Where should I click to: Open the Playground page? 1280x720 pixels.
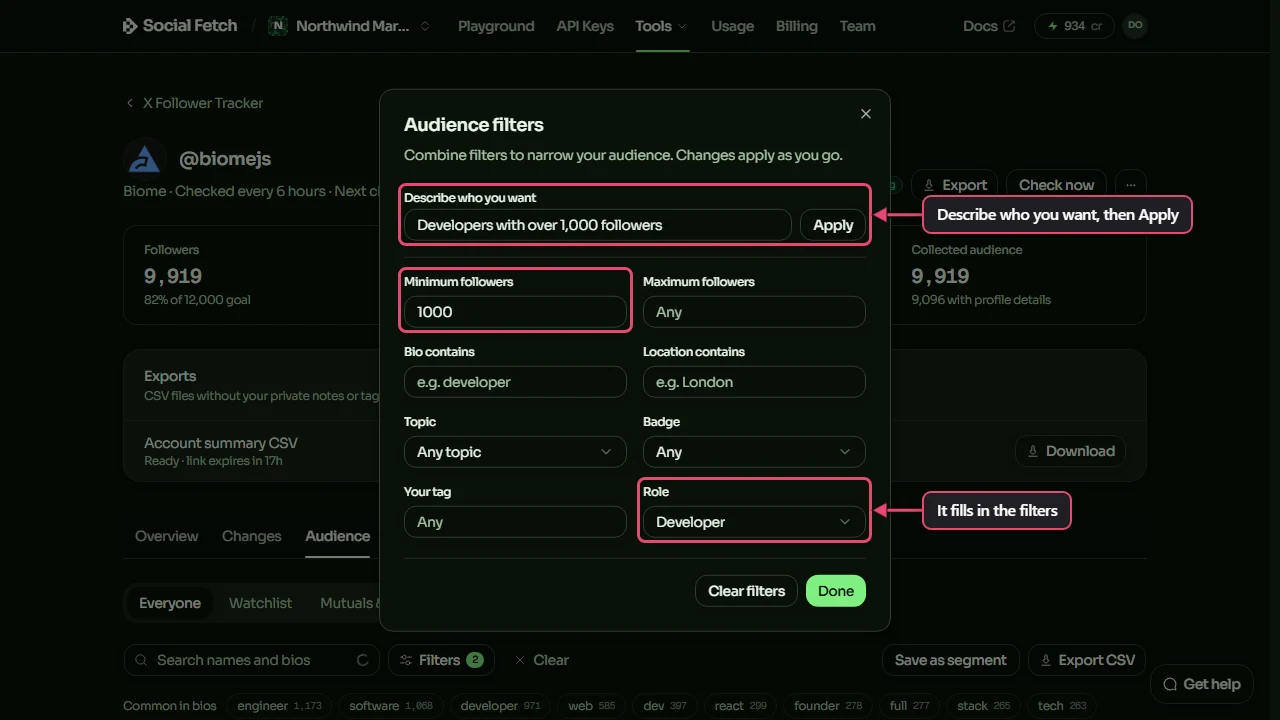tap(496, 26)
